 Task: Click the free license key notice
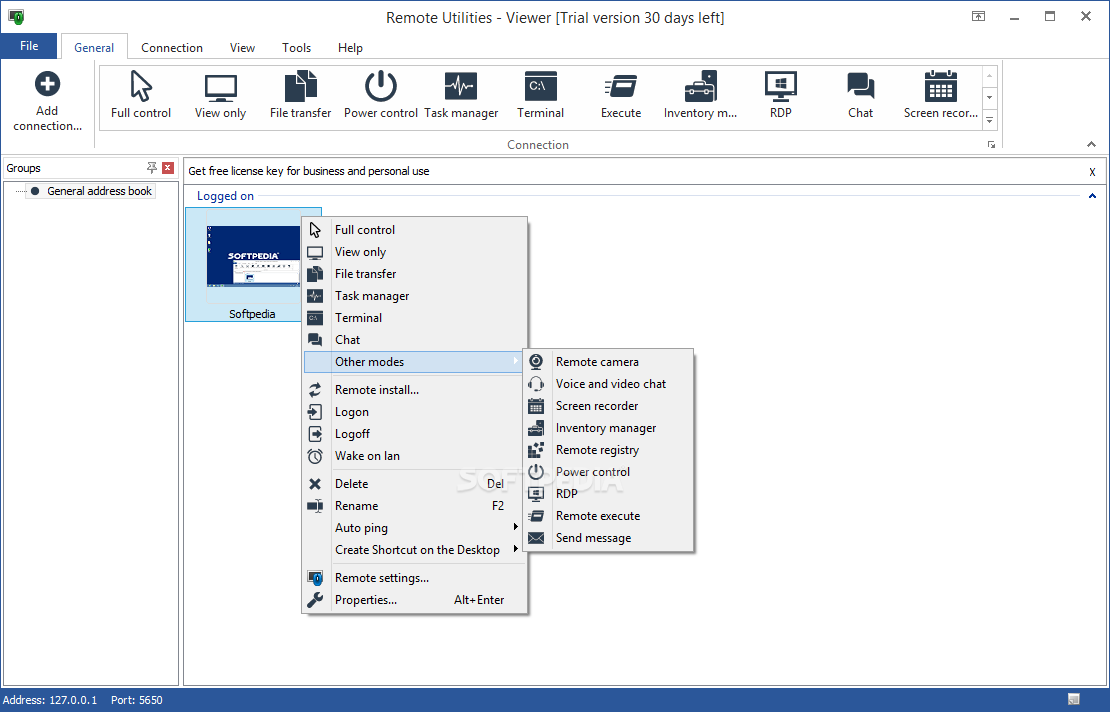pos(309,171)
